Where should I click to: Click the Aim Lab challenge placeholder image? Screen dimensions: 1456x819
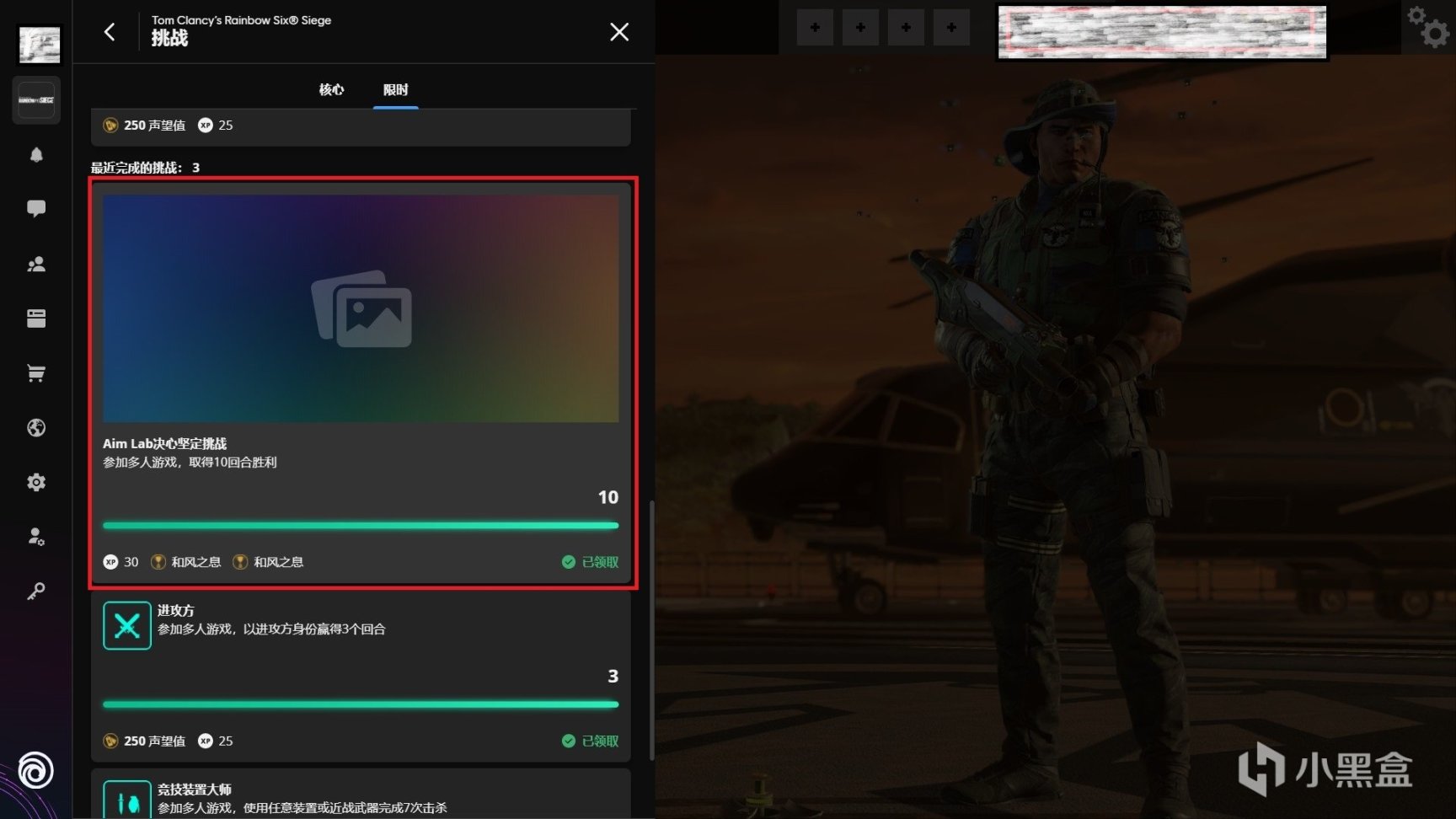pyautogui.click(x=361, y=308)
